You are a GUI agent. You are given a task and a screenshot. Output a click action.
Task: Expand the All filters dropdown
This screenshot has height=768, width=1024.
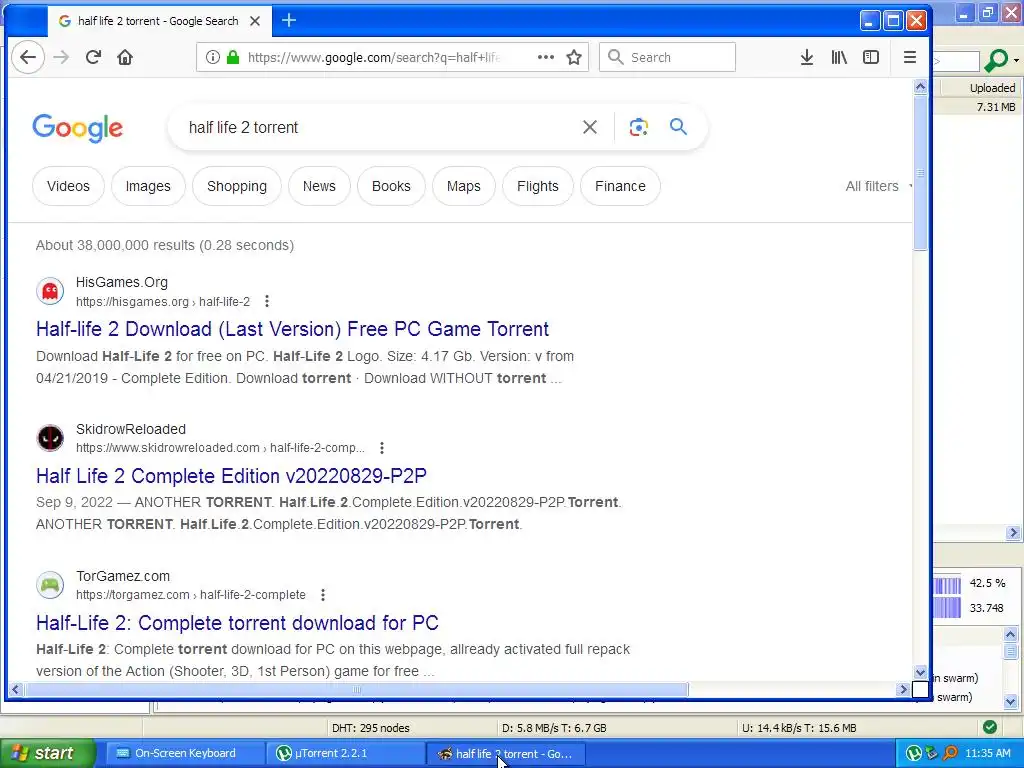click(x=878, y=186)
